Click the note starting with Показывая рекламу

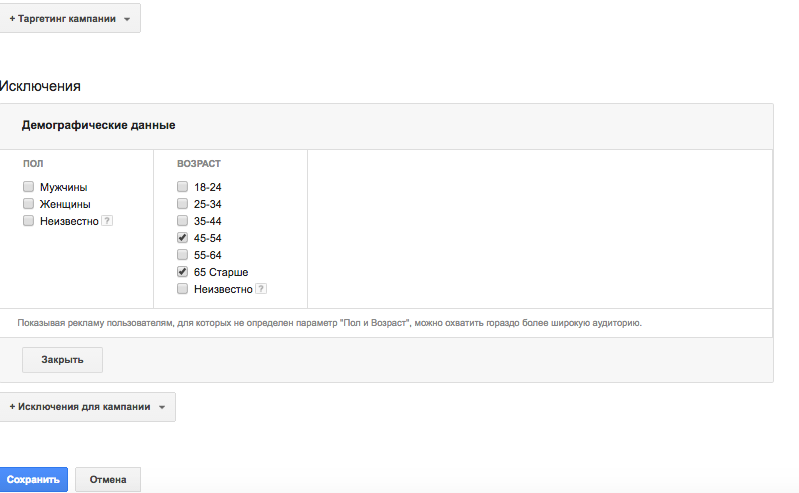(330, 323)
